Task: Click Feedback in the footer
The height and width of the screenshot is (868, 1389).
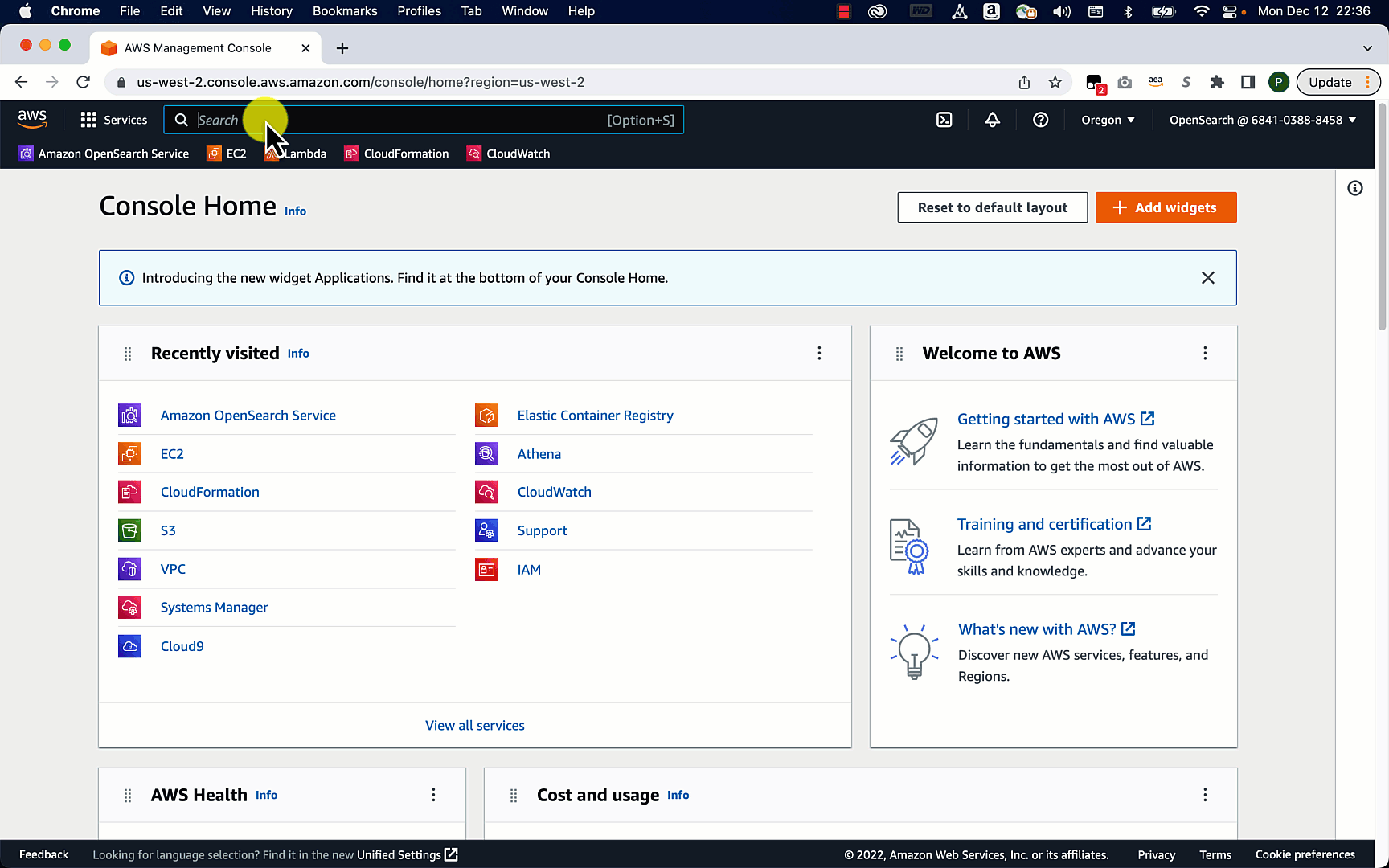Action: pos(44,854)
